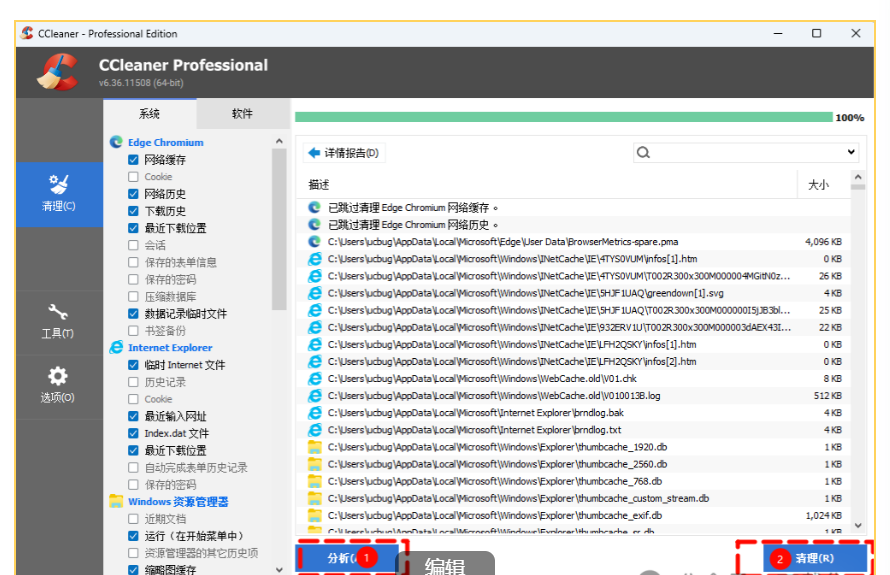Check the 自动完成表单历史记录 checkbox
This screenshot has height=575, width=890.
(133, 467)
